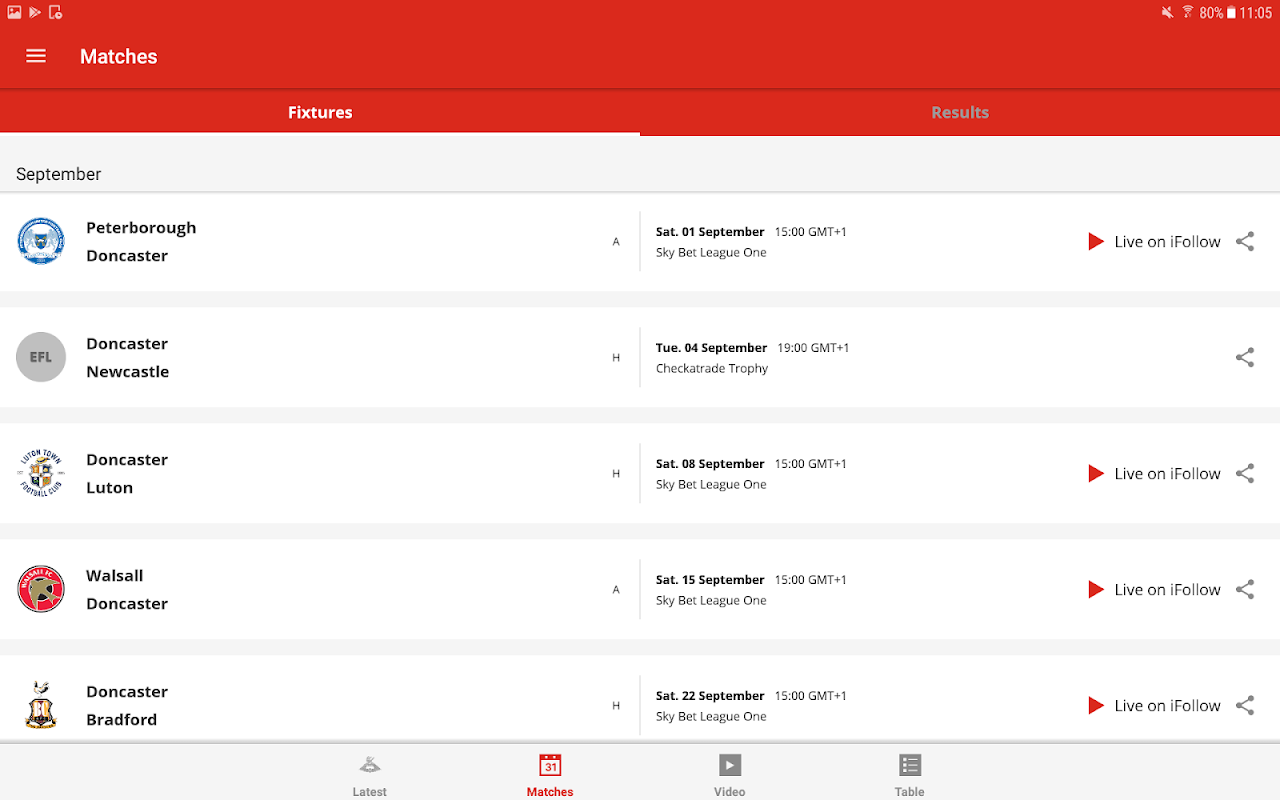The height and width of the screenshot is (800, 1280).
Task: Tap Bradford club crest
Action: (41, 705)
